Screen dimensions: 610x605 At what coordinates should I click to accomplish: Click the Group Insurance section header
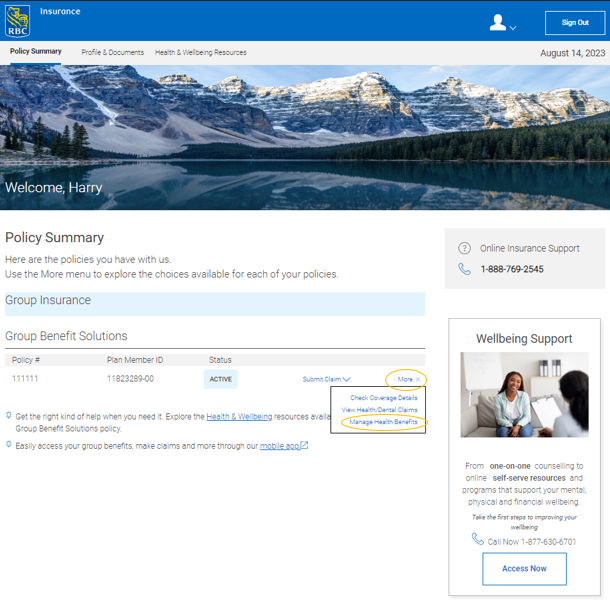point(215,304)
